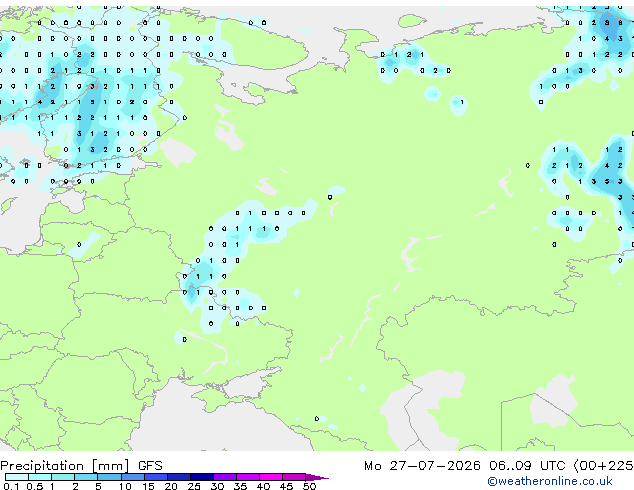This screenshot has height=490, width=634.
Task: Pick the 15–20 mm legend color swatch
Action: [155, 477]
